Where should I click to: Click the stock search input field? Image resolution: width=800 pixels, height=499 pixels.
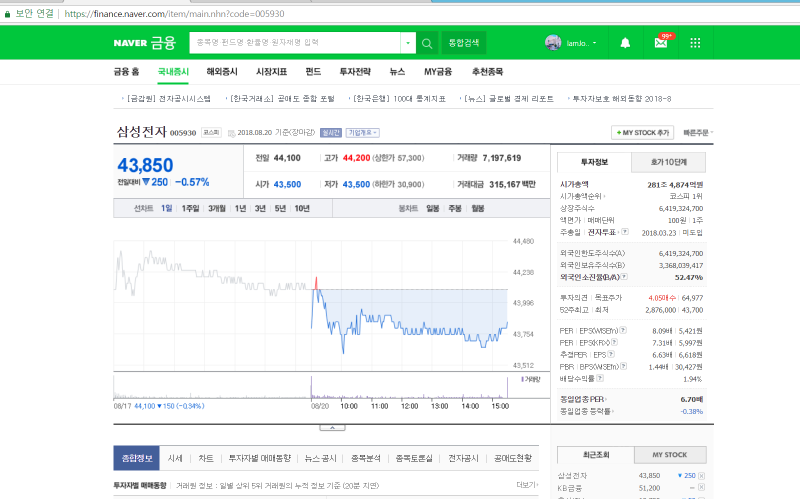coord(295,43)
